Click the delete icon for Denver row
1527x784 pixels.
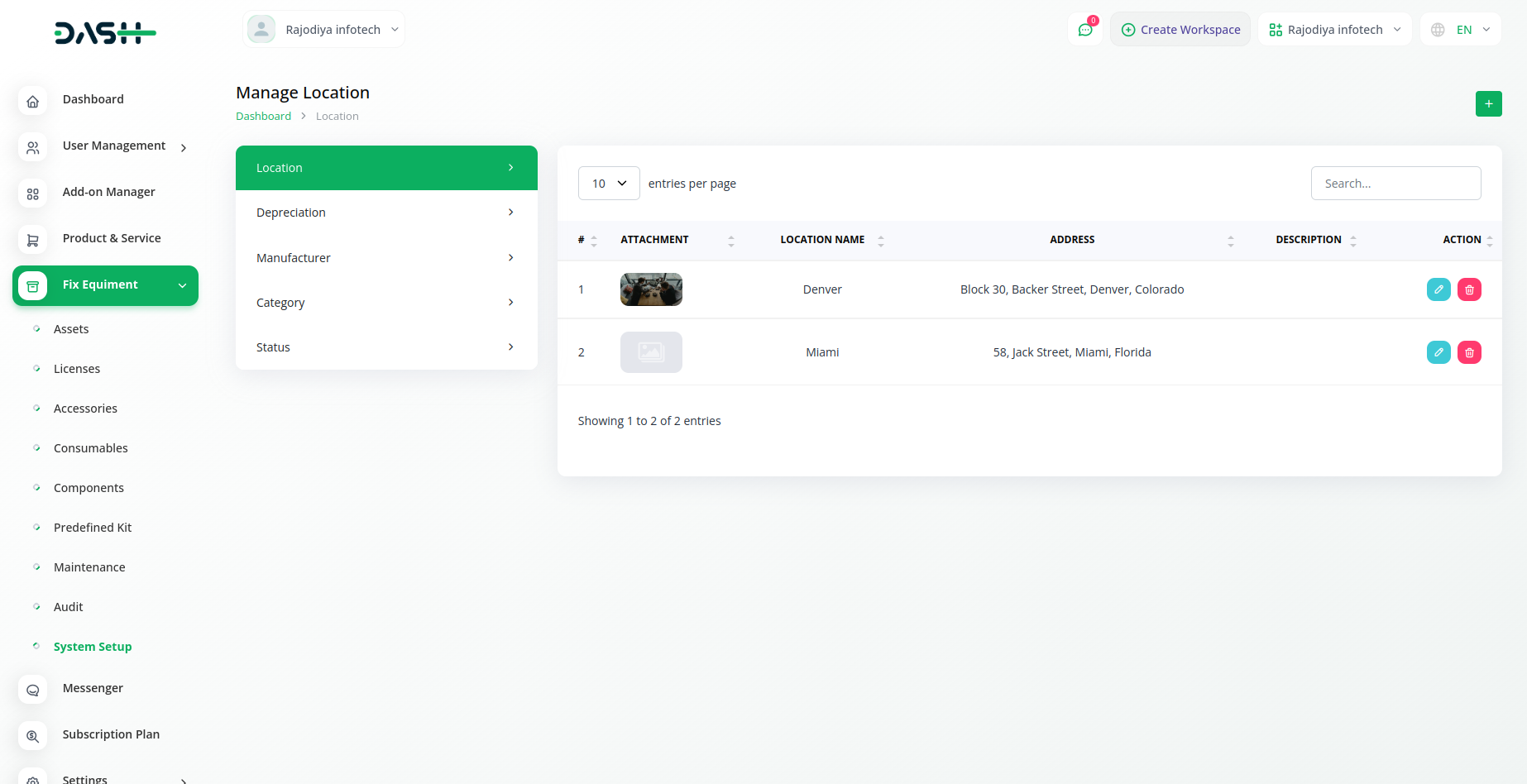coord(1469,289)
